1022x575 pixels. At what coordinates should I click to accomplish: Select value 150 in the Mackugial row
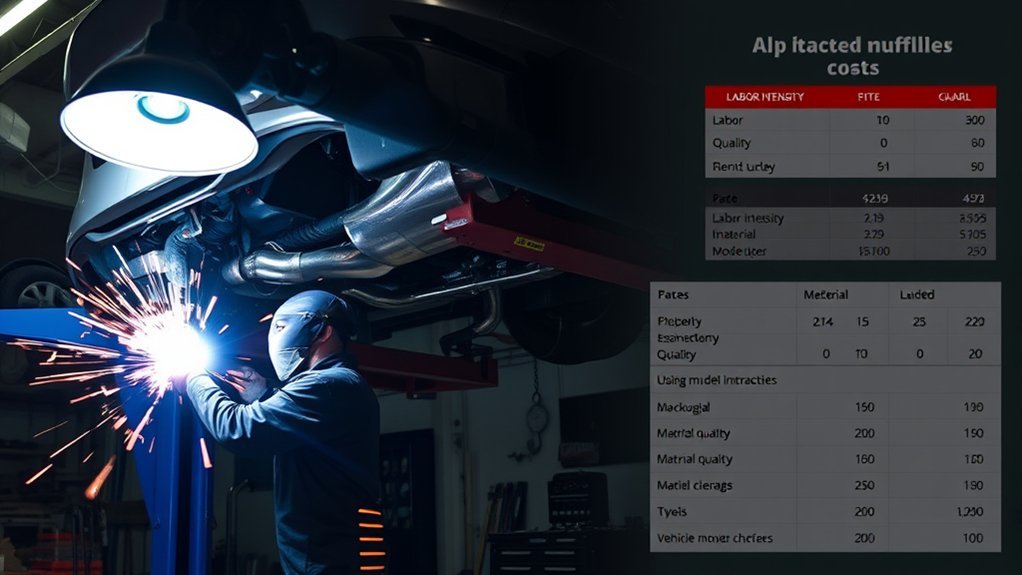click(864, 407)
